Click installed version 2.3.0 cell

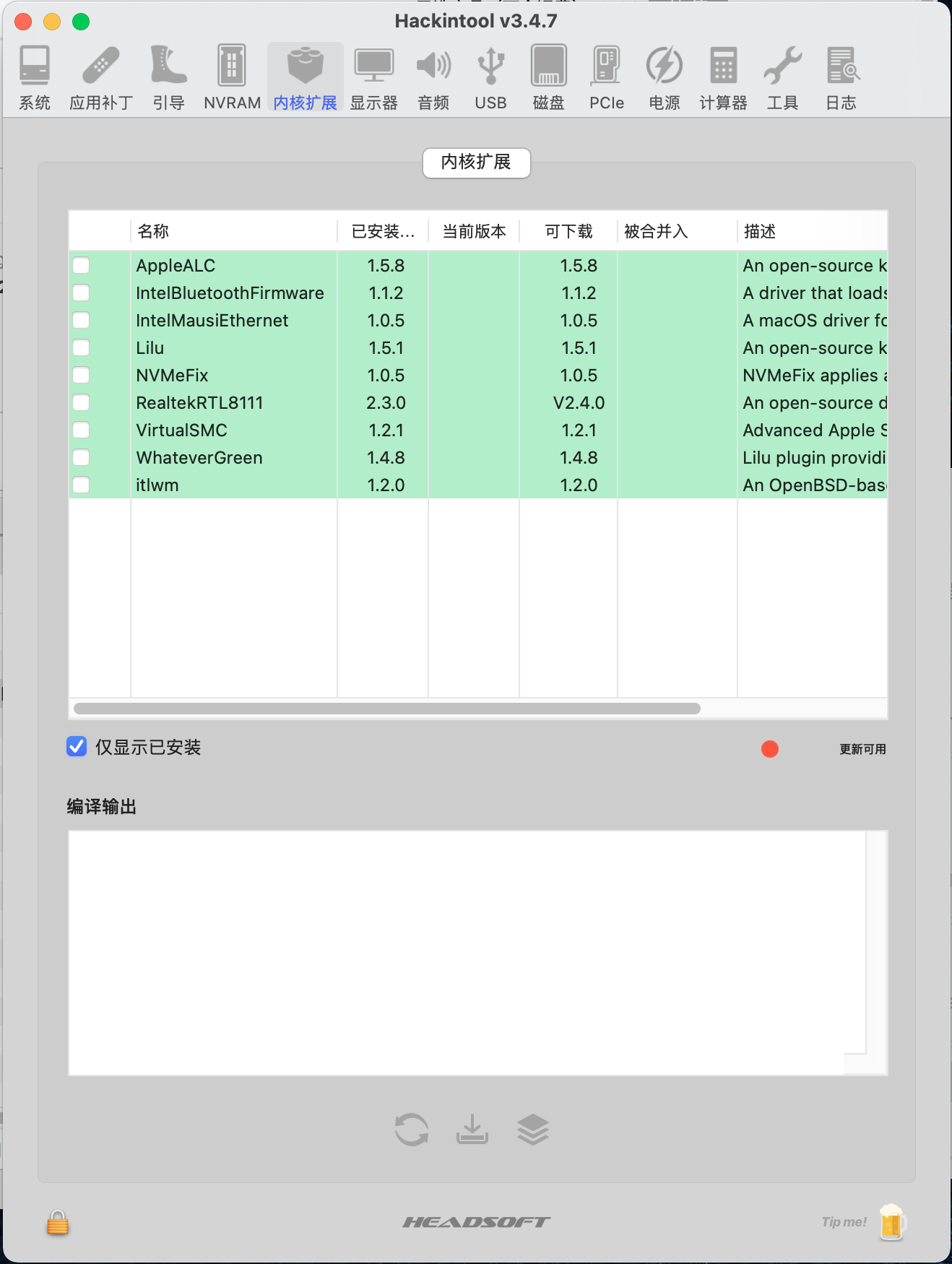pyautogui.click(x=383, y=402)
